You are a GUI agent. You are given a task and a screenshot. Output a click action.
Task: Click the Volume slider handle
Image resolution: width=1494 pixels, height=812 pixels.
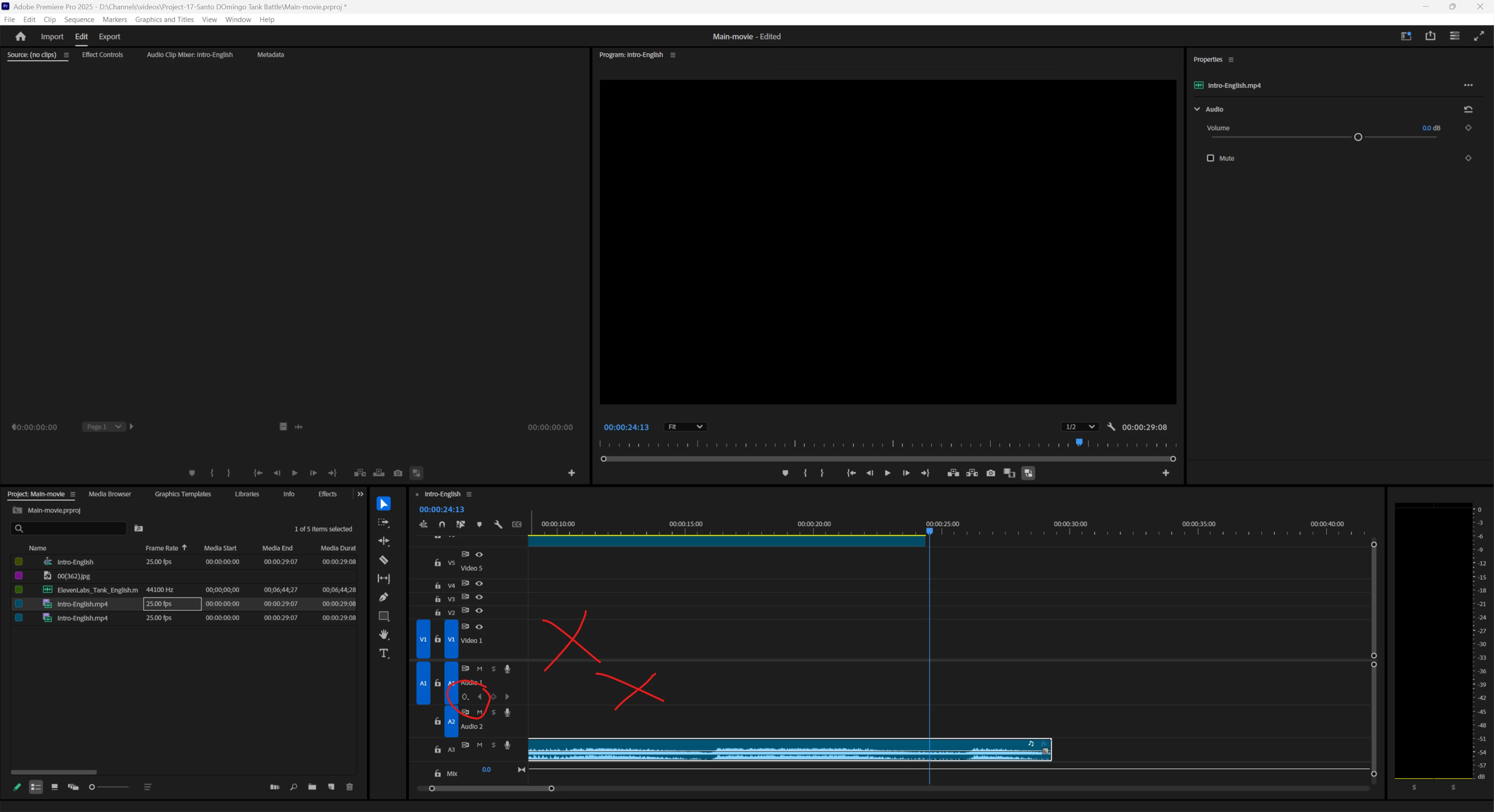click(1358, 137)
